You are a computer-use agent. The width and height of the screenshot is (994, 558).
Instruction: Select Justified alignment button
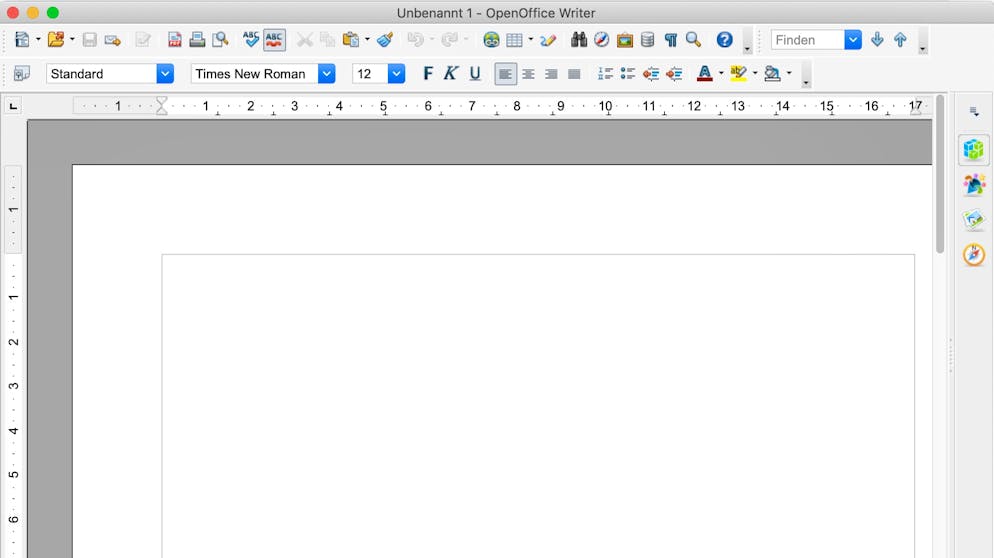[574, 74]
